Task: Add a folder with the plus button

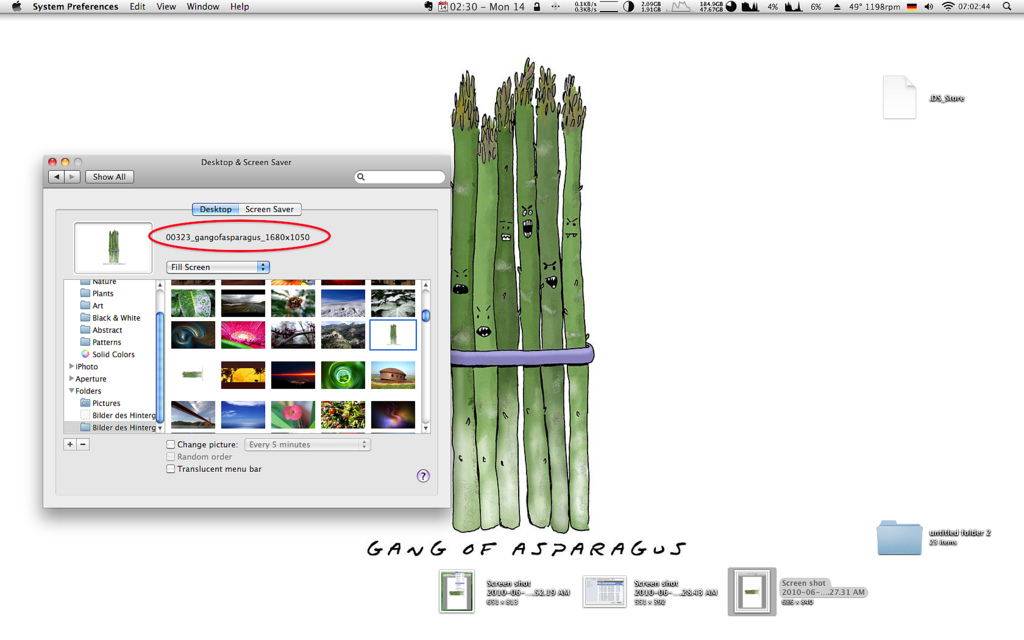Action: click(70, 444)
